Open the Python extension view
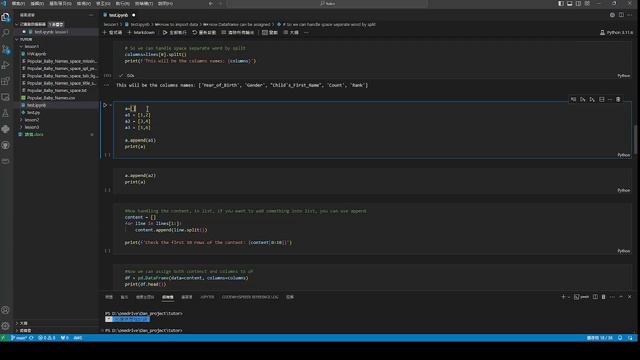Image resolution: width=640 pixels, height=360 pixels. click(6, 129)
